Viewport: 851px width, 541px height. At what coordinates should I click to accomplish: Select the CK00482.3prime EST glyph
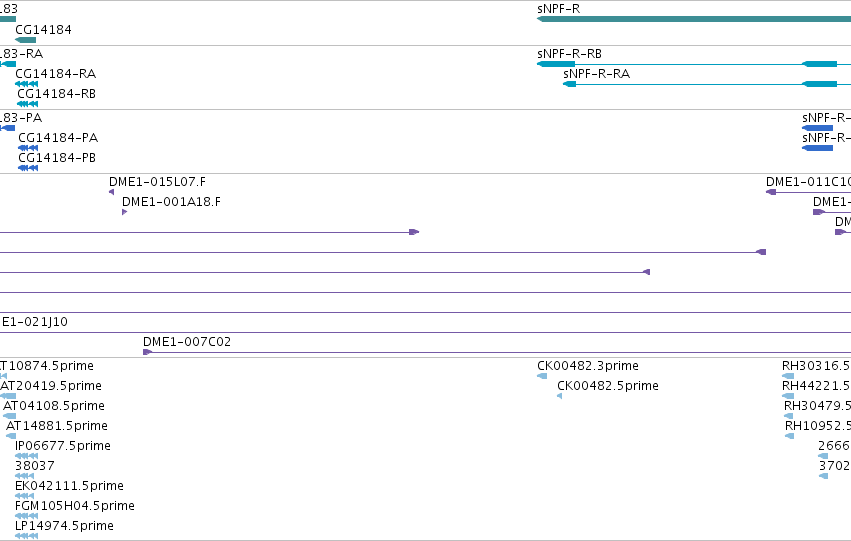(542, 376)
